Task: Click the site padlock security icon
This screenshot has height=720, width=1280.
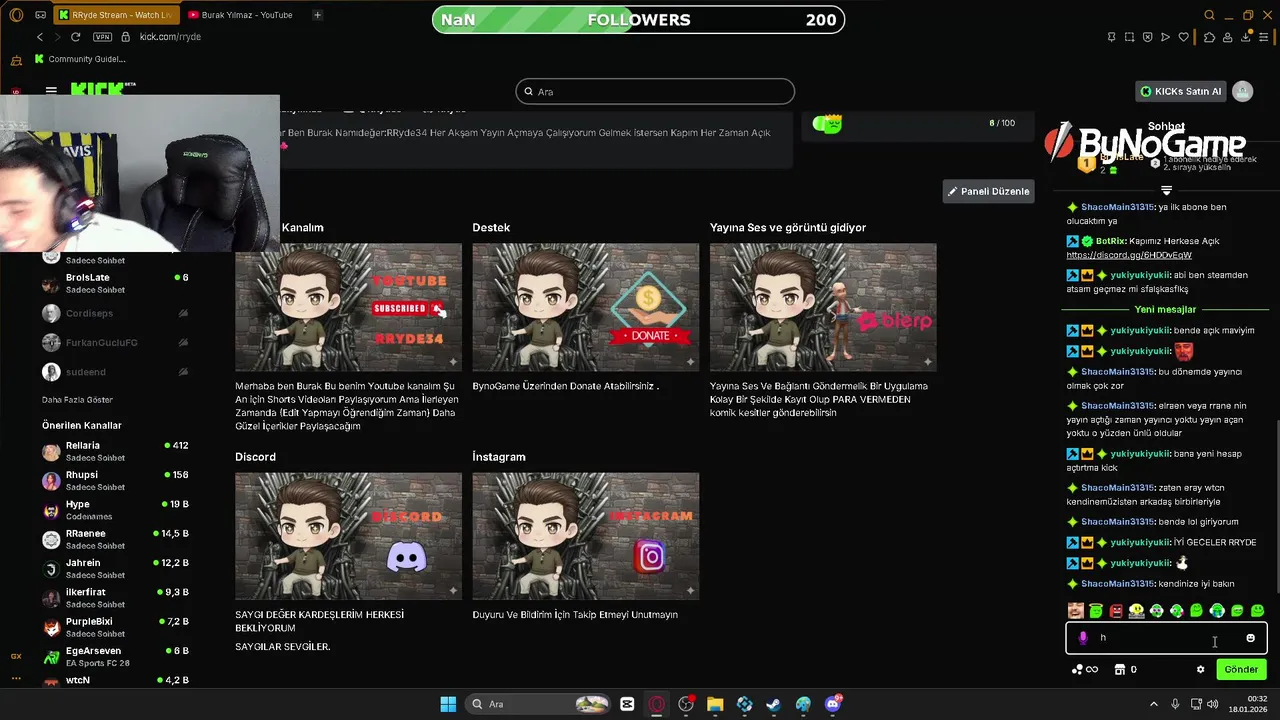Action: 126,37
